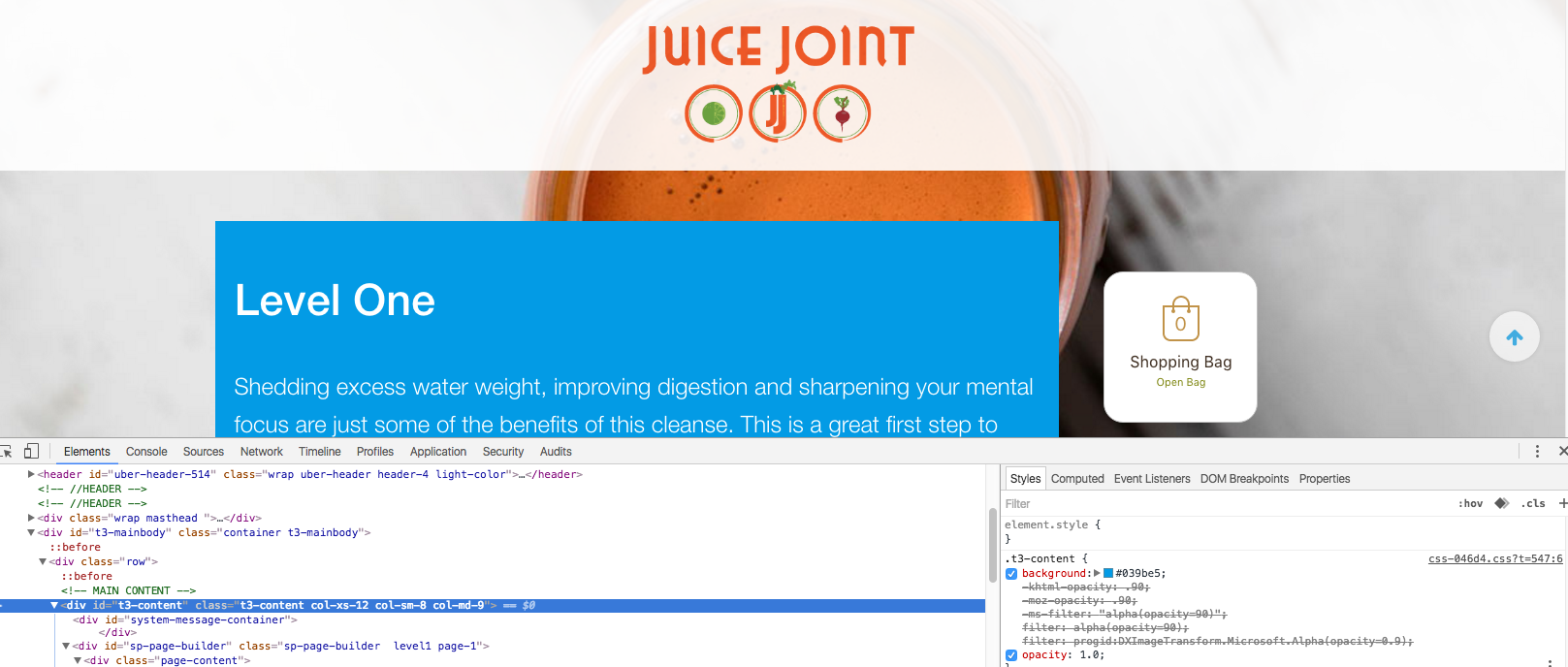Collapse the t3-mainbody div node
1568x667 pixels.
coord(31,532)
